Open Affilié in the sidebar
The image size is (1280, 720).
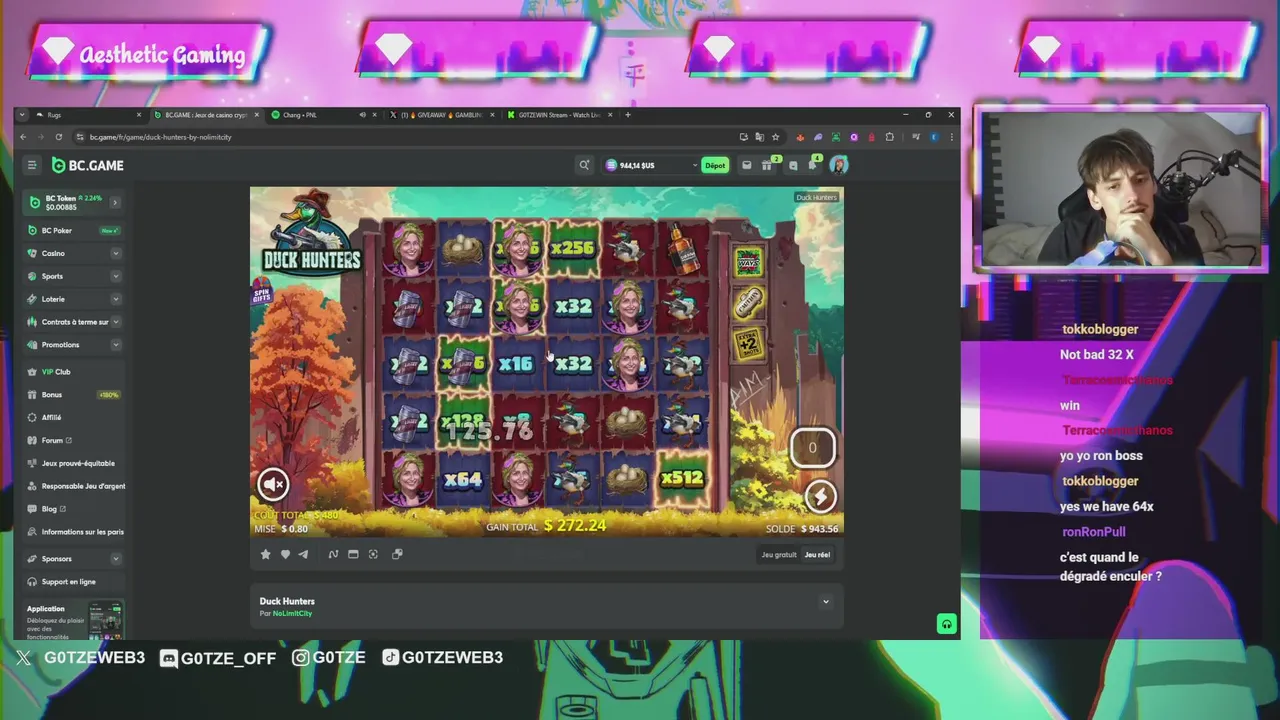click(x=75, y=418)
